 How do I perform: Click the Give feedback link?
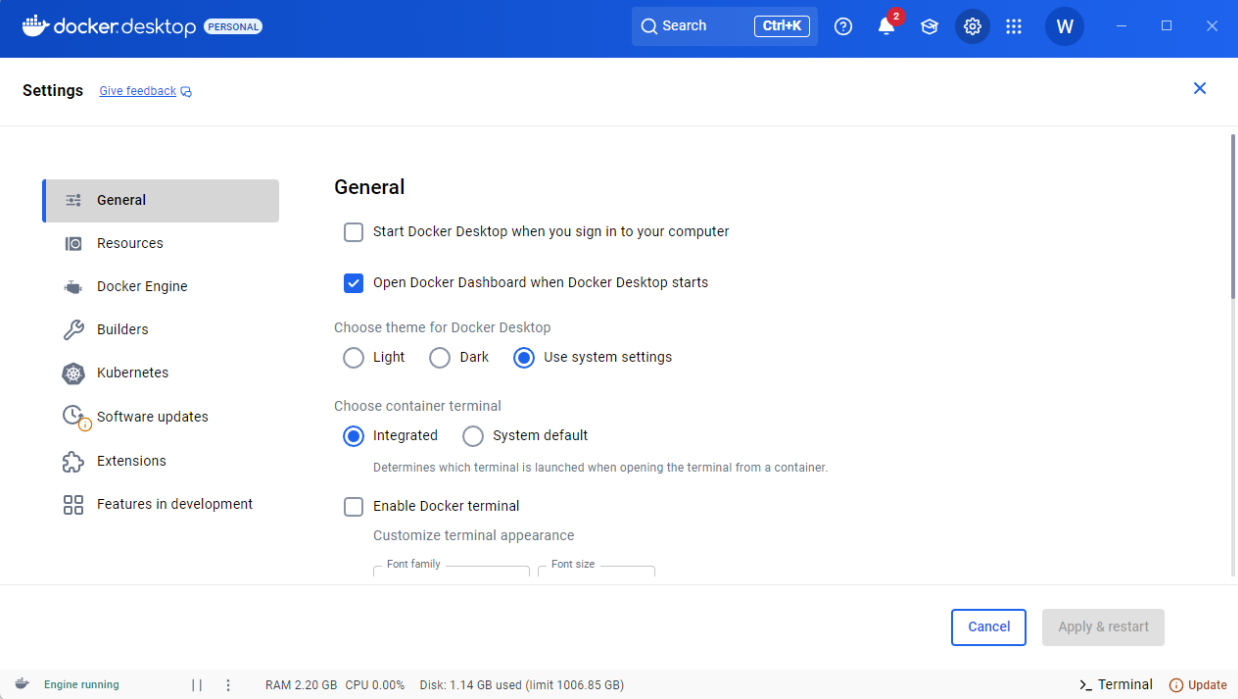tap(138, 91)
